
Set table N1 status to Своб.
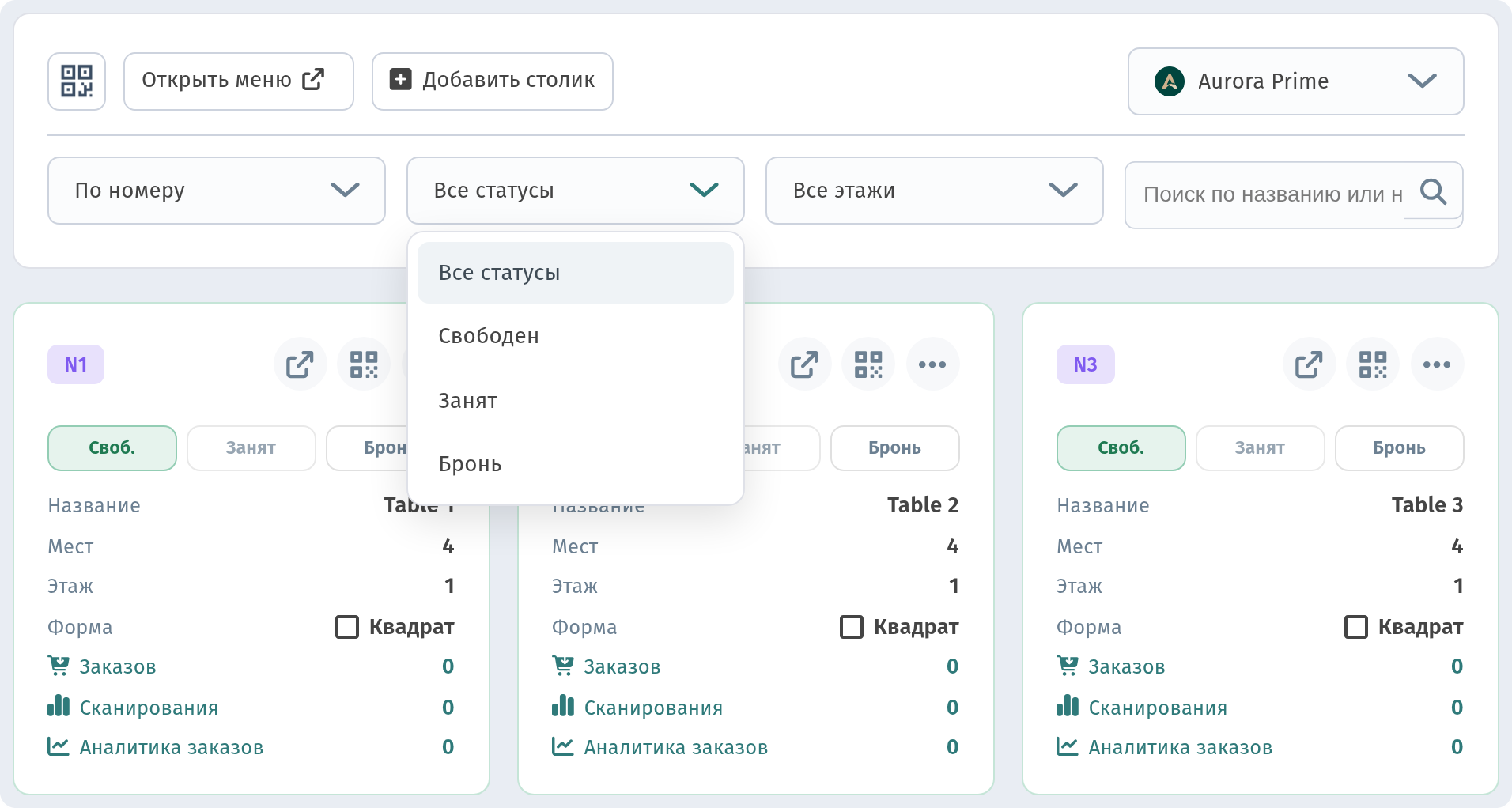click(112, 448)
